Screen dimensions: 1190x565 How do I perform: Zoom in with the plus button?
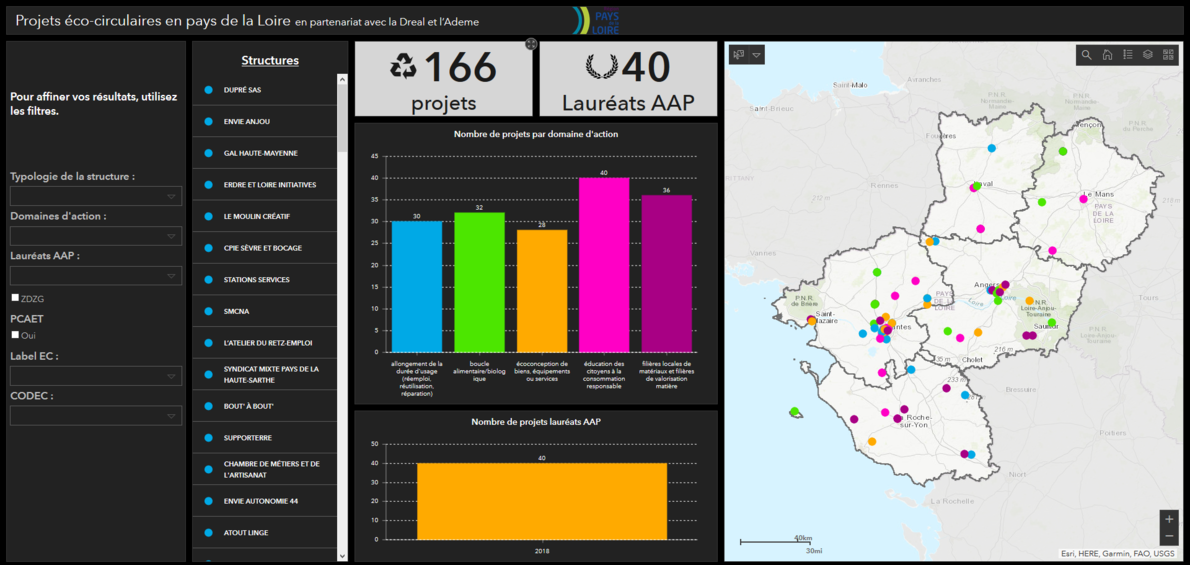(x=1169, y=519)
